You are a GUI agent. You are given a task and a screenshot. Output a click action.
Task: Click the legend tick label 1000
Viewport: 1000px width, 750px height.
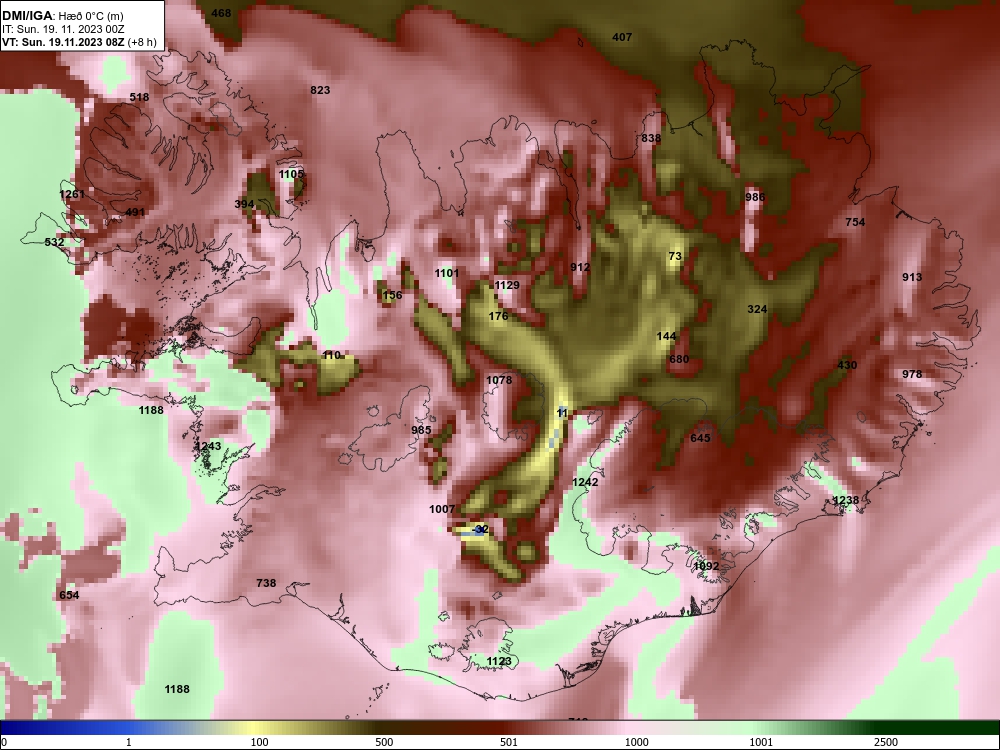636,742
